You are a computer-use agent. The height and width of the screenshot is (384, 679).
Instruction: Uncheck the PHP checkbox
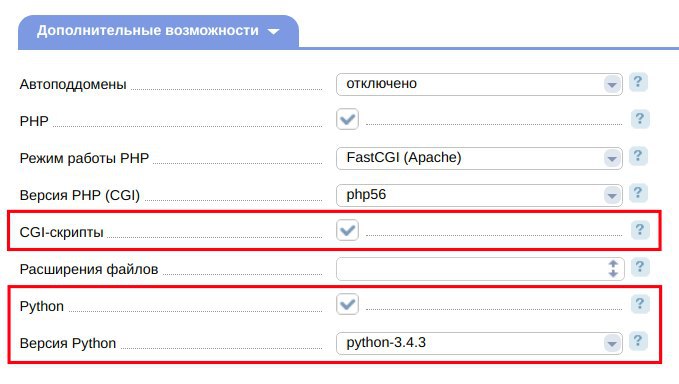347,119
